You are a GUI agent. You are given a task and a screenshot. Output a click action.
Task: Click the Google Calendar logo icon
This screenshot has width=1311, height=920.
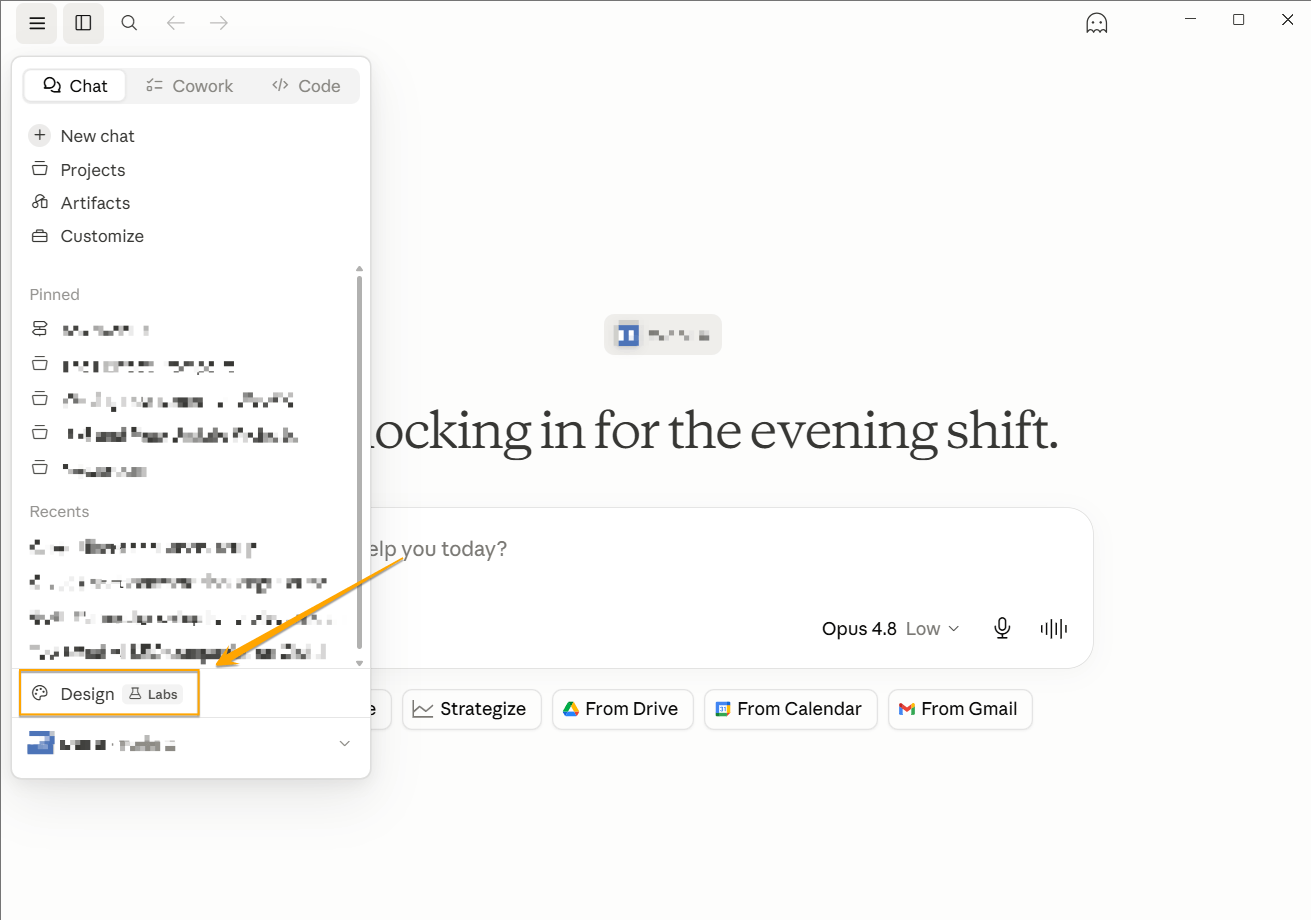(x=723, y=709)
